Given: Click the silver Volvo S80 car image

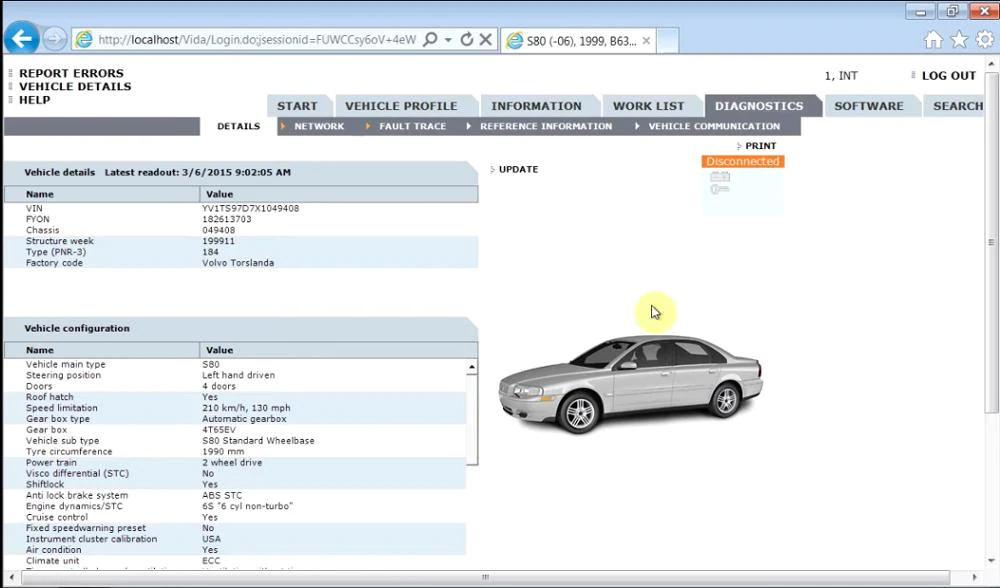Looking at the screenshot, I should pyautogui.click(x=631, y=383).
